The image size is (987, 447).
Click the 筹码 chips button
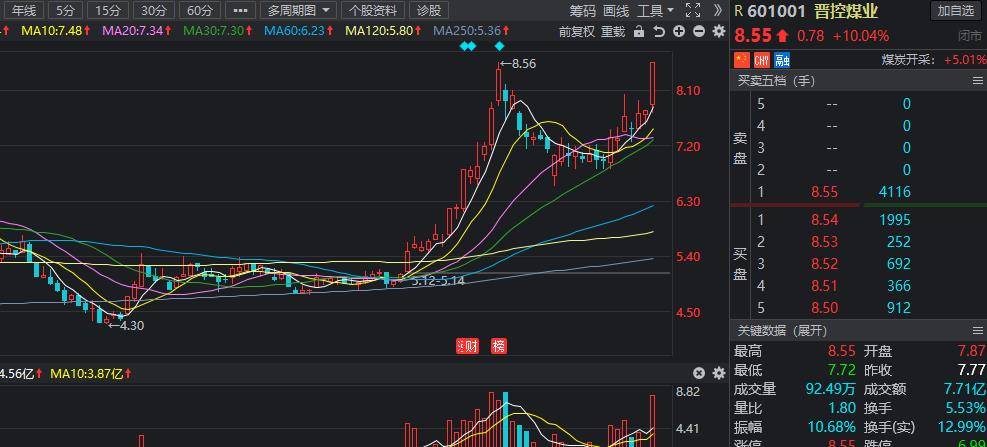tap(582, 11)
